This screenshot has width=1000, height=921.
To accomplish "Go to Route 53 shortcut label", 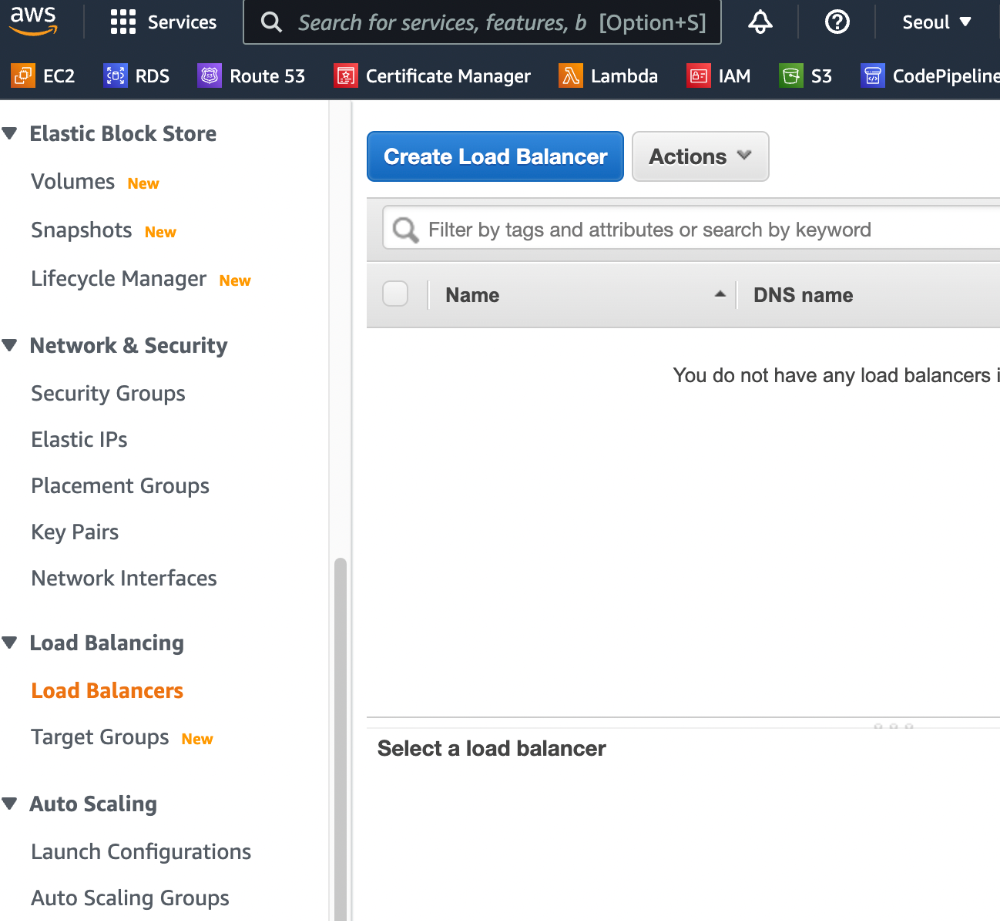I will pyautogui.click(x=267, y=76).
